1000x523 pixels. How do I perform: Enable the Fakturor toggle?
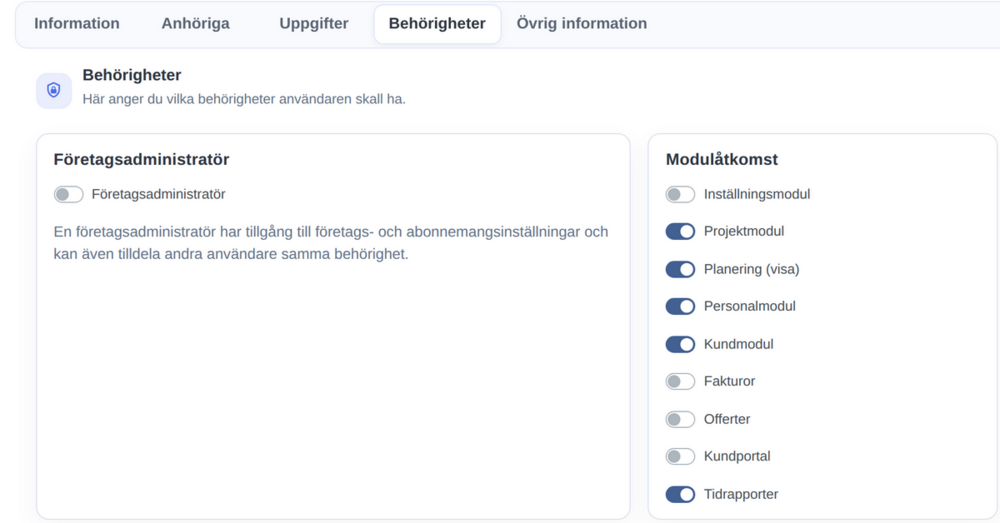coord(680,381)
